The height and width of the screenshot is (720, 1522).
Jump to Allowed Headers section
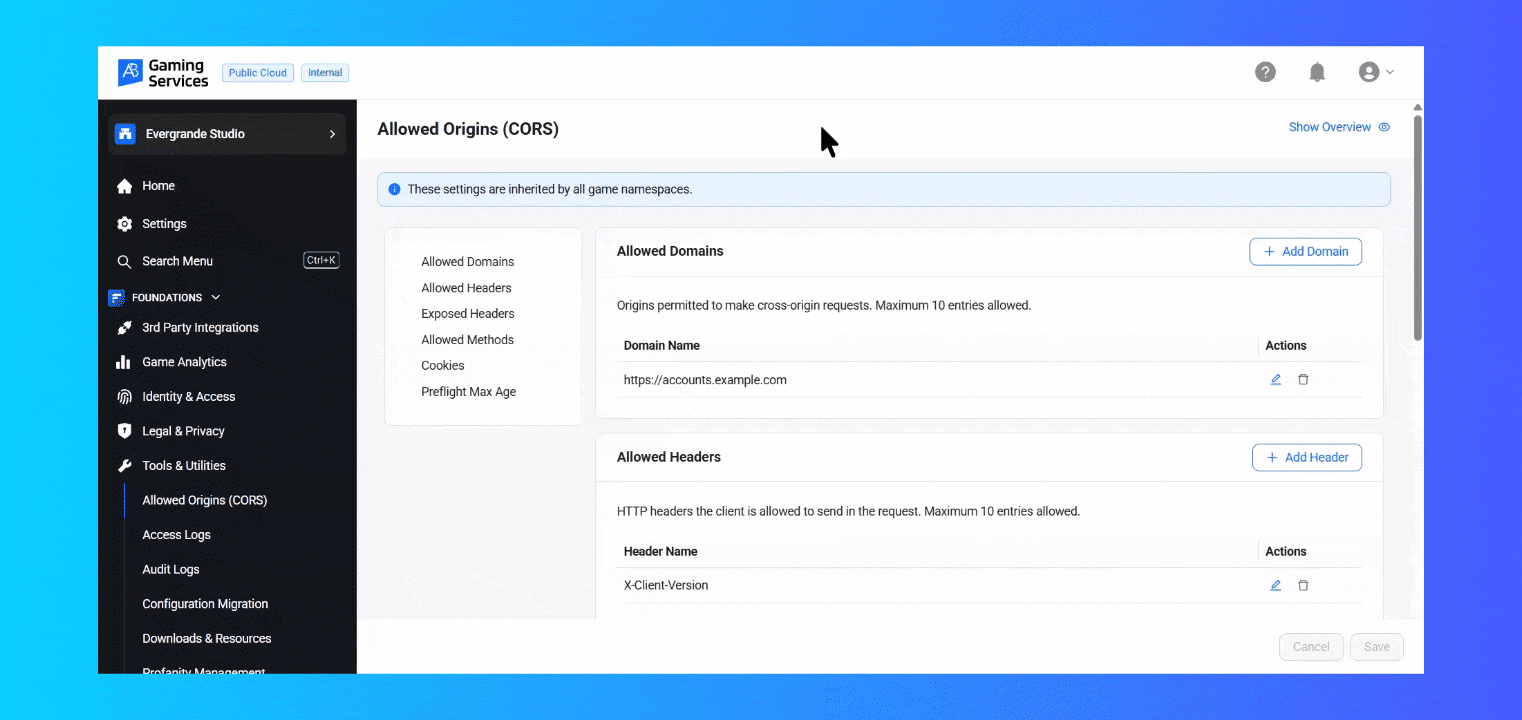pyautogui.click(x=466, y=288)
